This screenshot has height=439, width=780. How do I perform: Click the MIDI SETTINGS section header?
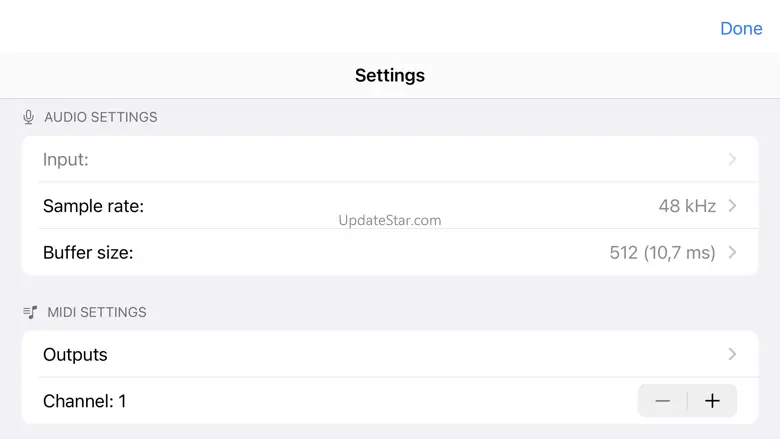pos(97,312)
